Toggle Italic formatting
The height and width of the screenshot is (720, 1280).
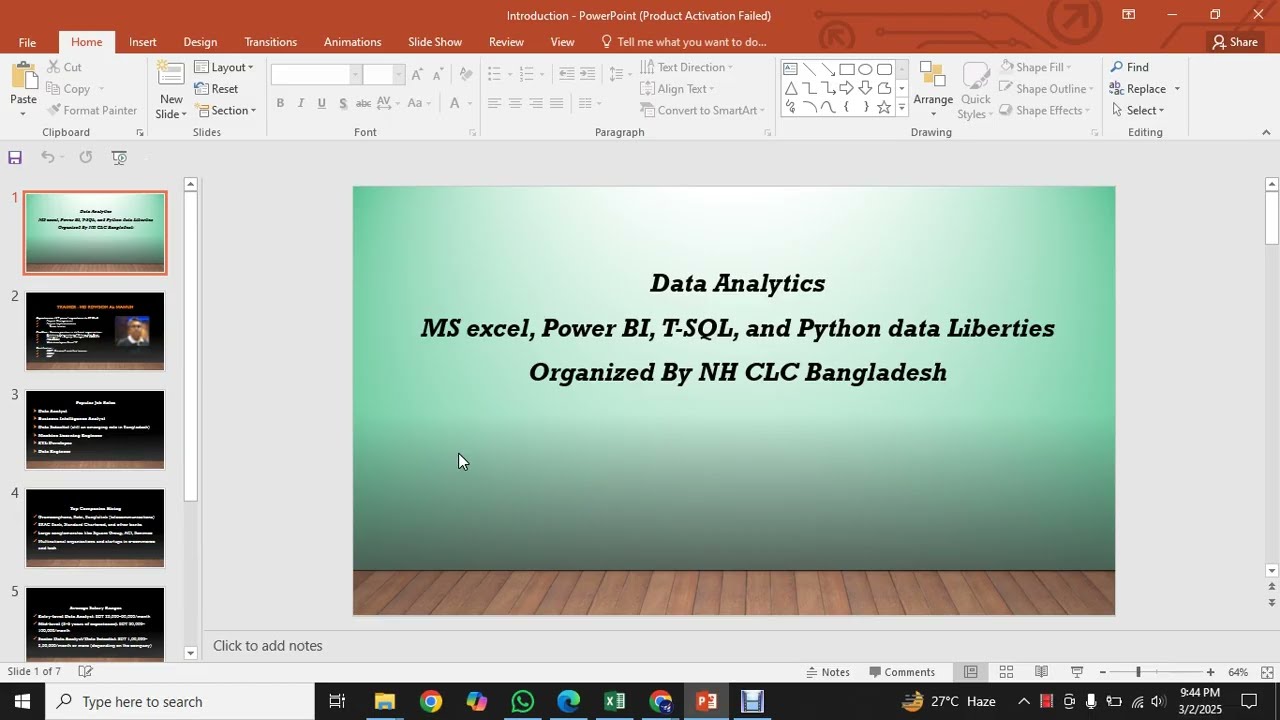[301, 103]
